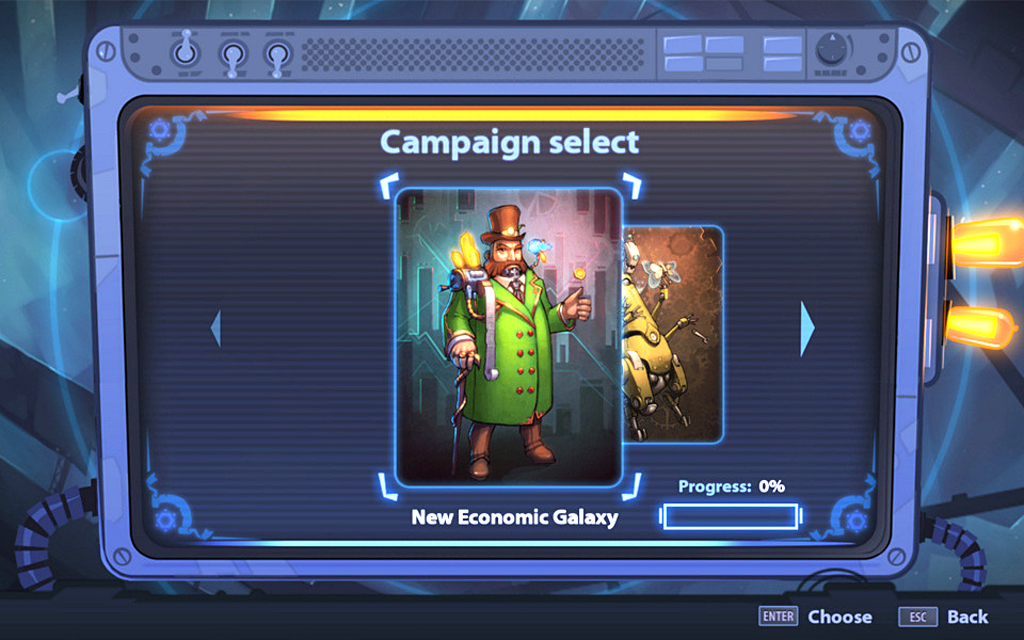Flip the first toggle switch on console top
This screenshot has height=640, width=1024.
(185, 50)
